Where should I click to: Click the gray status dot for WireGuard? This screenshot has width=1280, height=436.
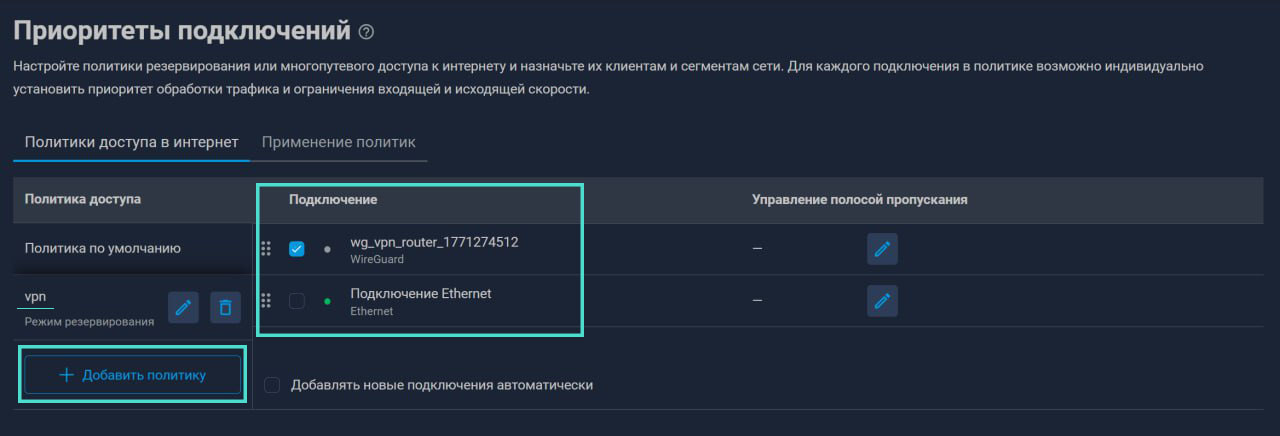pyautogui.click(x=327, y=250)
